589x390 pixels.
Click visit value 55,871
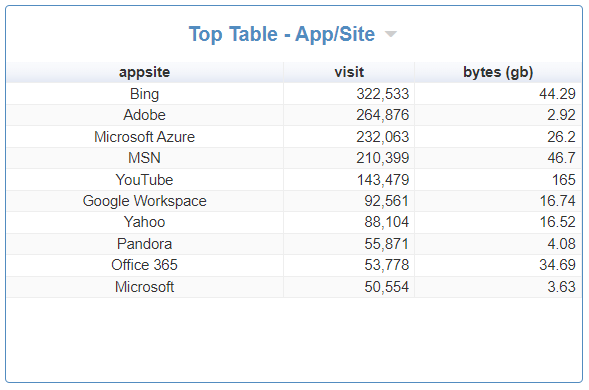[386, 244]
